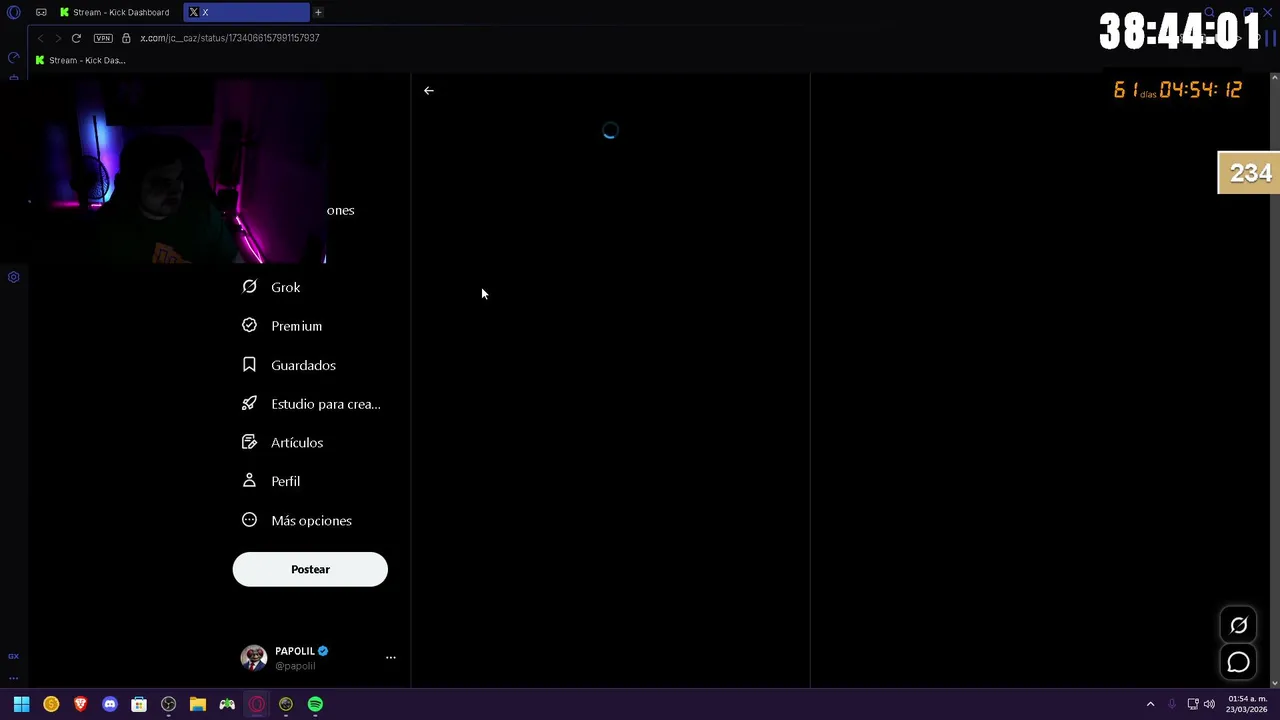This screenshot has width=1280, height=720.
Task: Click the microphone tray icon
Action: click(1172, 704)
